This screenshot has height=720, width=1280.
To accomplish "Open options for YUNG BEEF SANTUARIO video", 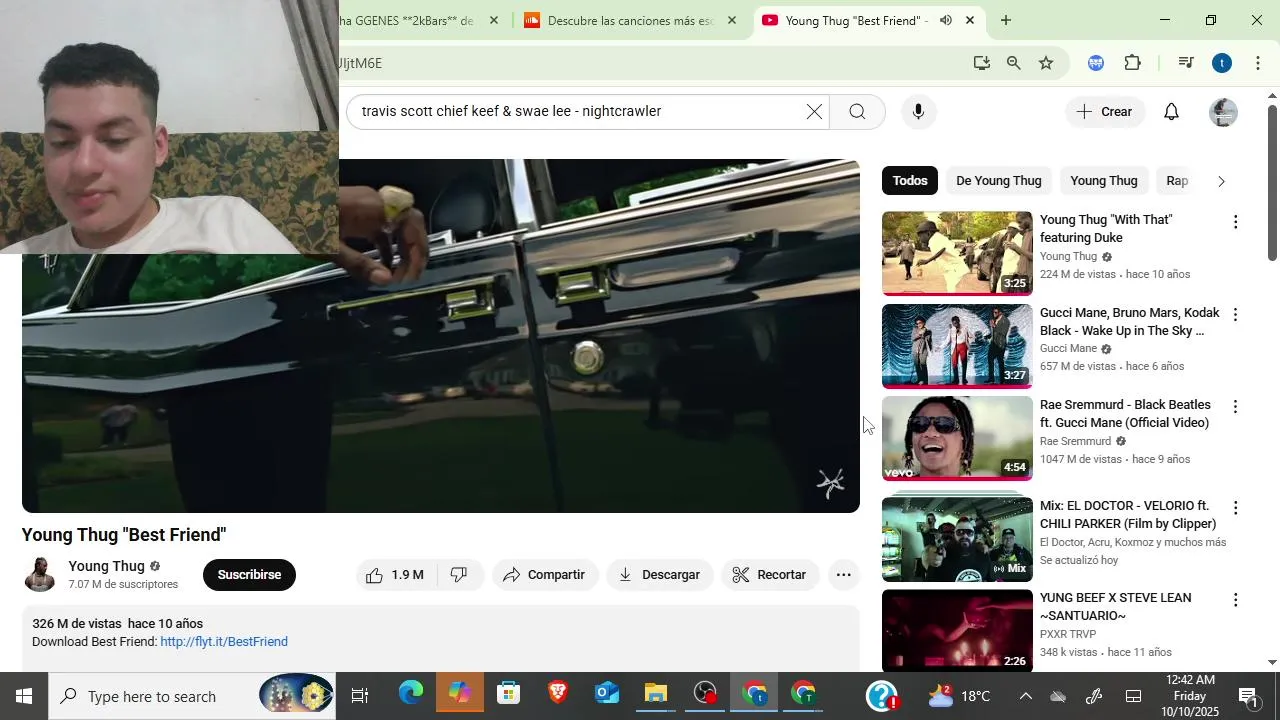I will click(1235, 600).
